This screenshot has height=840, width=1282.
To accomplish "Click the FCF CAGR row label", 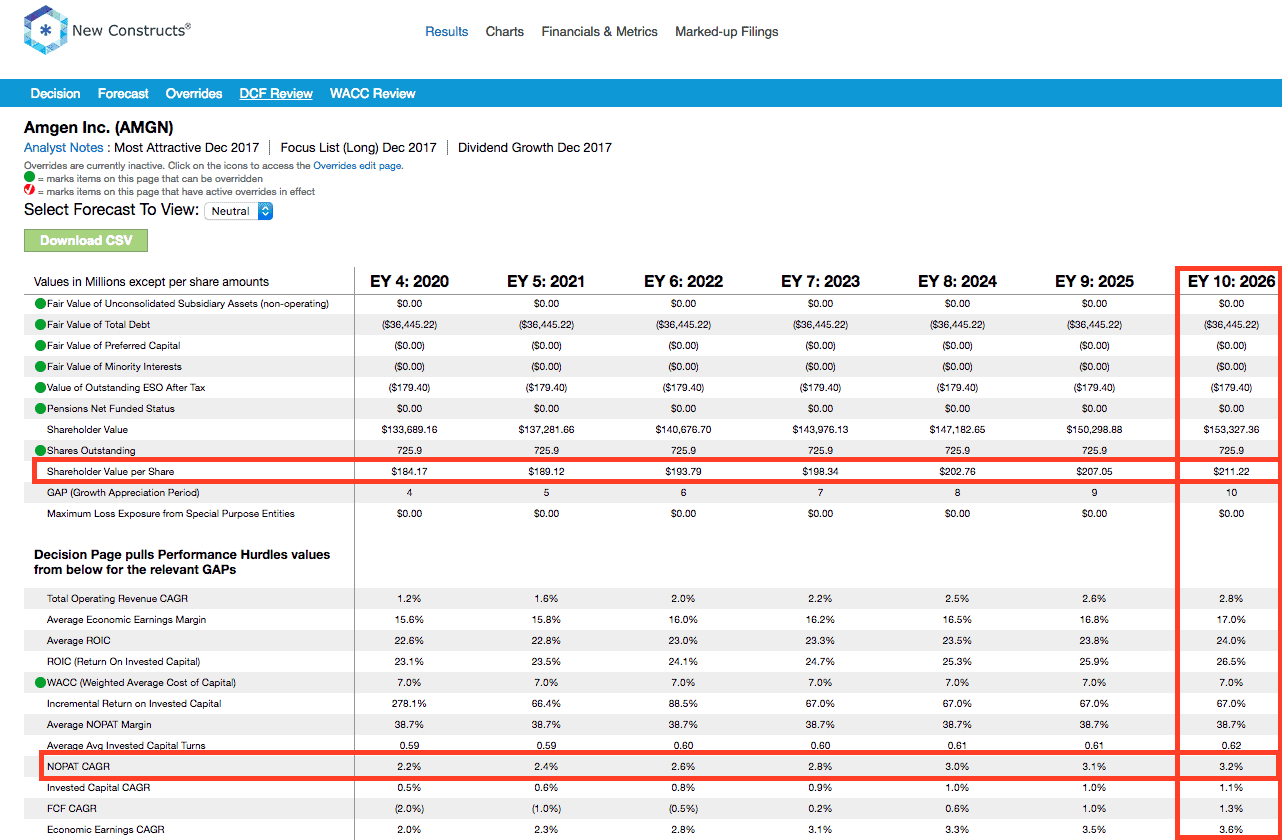I will [71, 808].
